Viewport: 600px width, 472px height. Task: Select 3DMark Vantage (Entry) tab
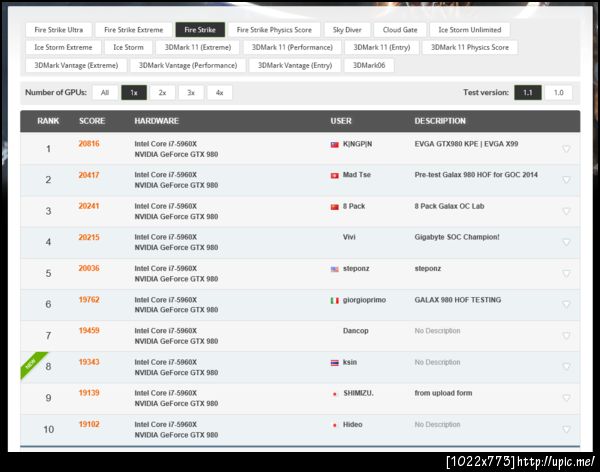click(295, 65)
